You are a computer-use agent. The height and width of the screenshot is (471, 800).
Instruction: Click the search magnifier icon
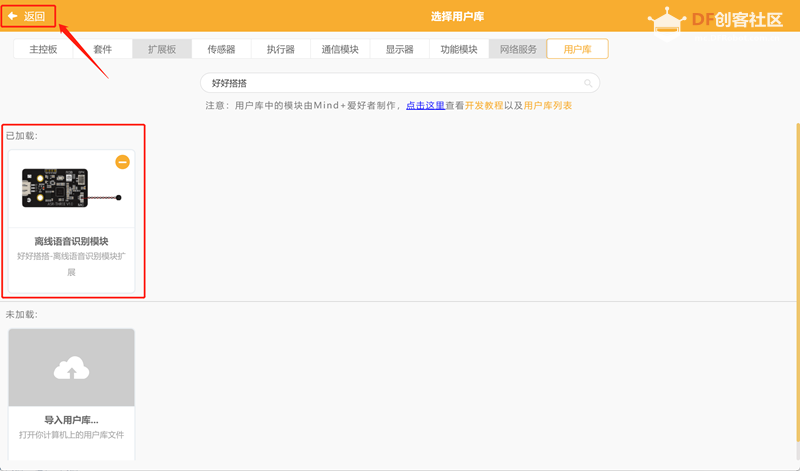588,83
